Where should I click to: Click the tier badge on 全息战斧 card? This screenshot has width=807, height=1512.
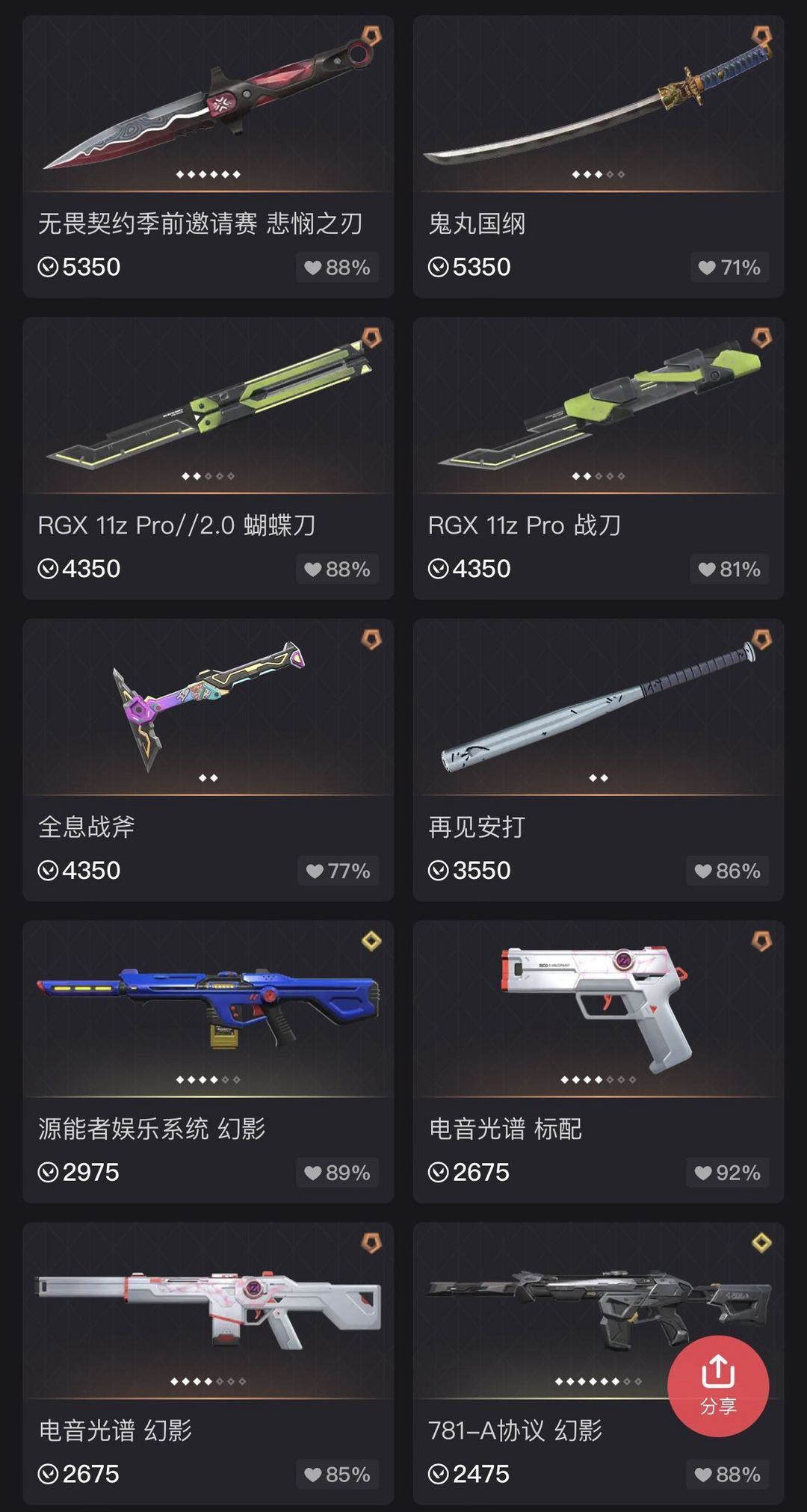pyautogui.click(x=371, y=640)
